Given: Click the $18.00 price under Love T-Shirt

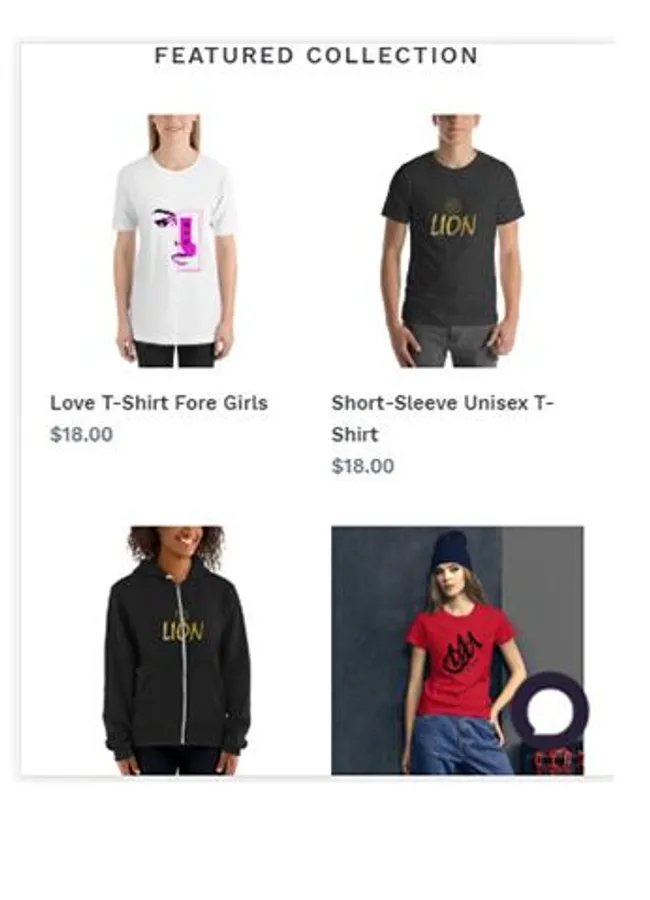Looking at the screenshot, I should pos(82,435).
